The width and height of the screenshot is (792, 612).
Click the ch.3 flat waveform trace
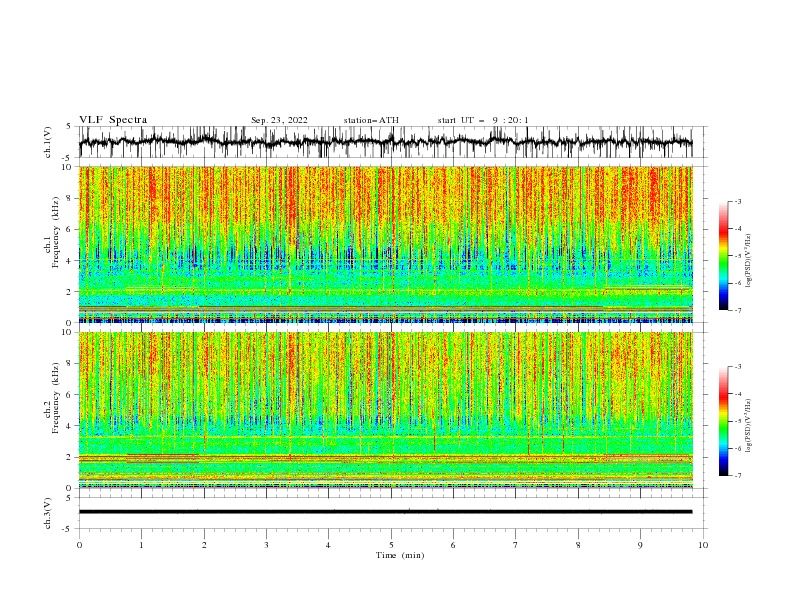[x=385, y=512]
